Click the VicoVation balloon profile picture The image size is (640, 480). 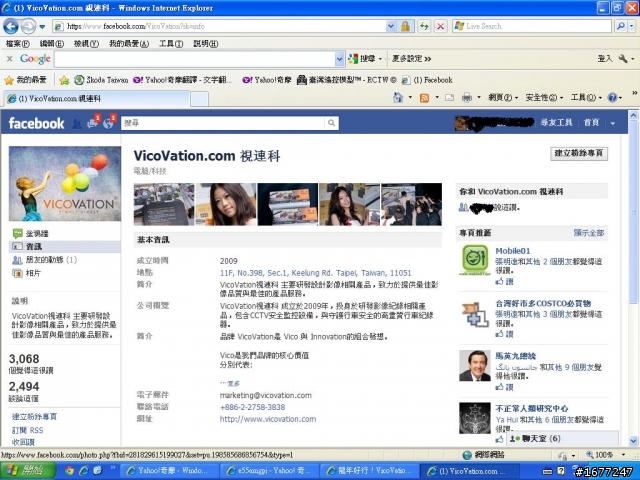click(65, 184)
